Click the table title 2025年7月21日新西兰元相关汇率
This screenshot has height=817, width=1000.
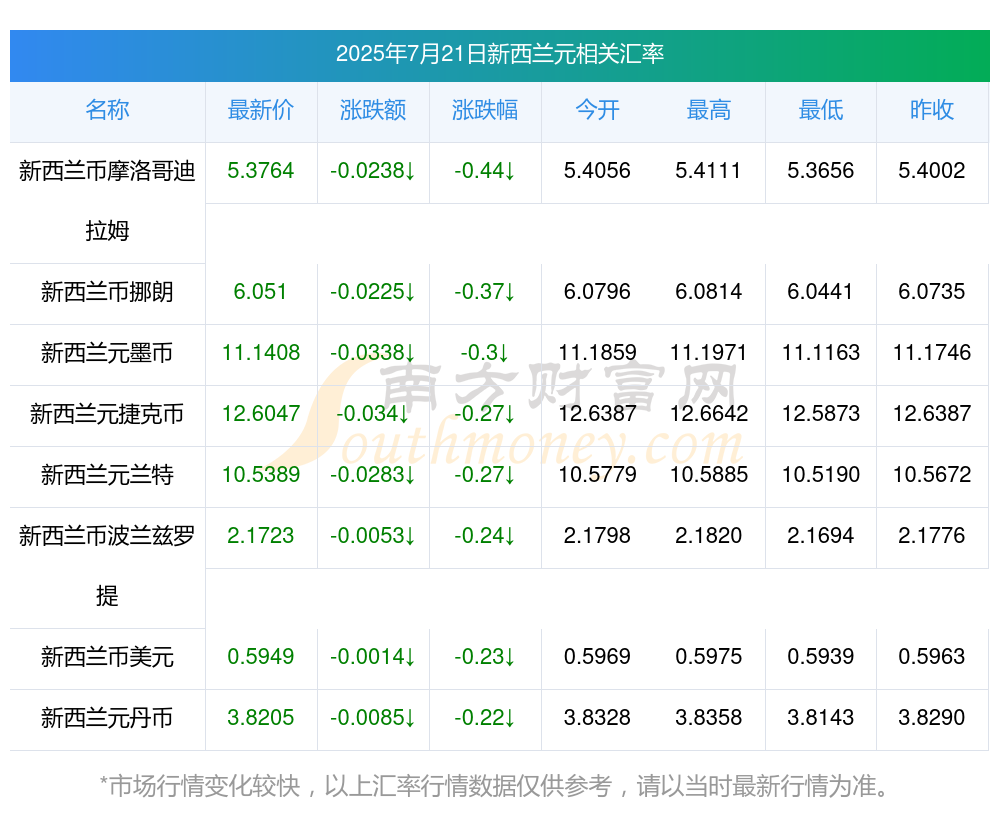[x=500, y=54]
